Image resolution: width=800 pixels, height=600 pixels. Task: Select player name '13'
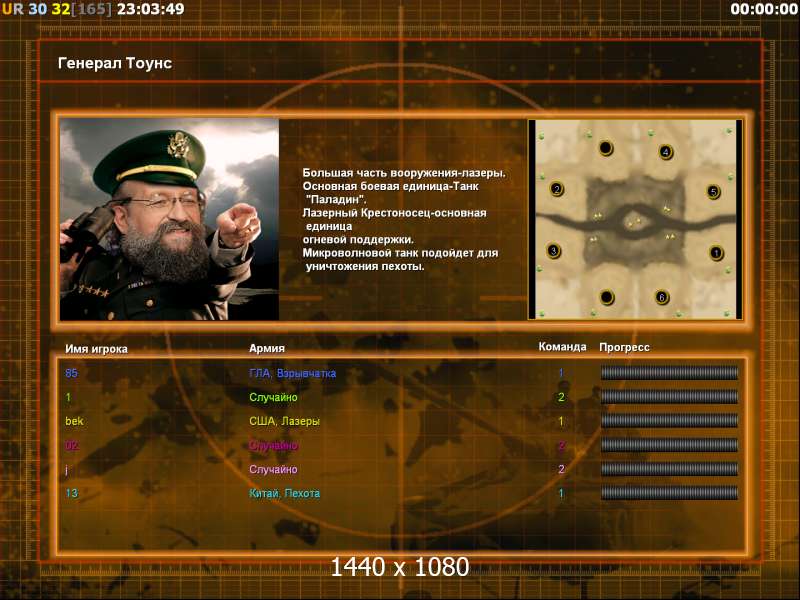[x=71, y=493]
